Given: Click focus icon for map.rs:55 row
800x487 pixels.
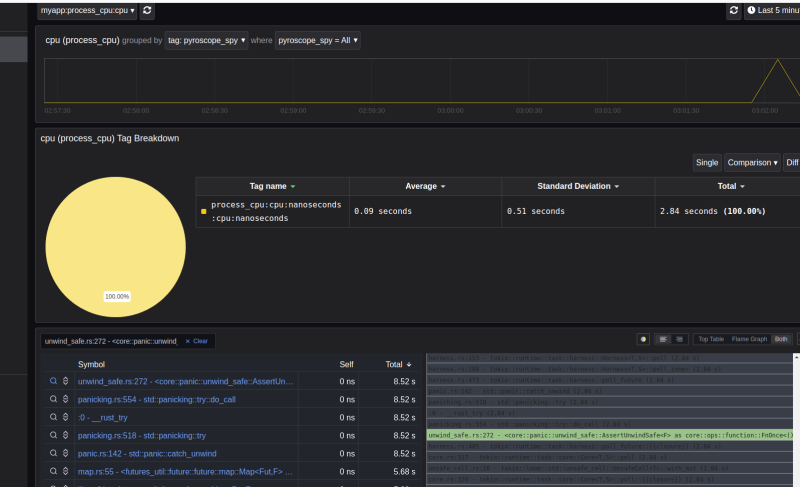Looking at the screenshot, I should click(66, 471).
